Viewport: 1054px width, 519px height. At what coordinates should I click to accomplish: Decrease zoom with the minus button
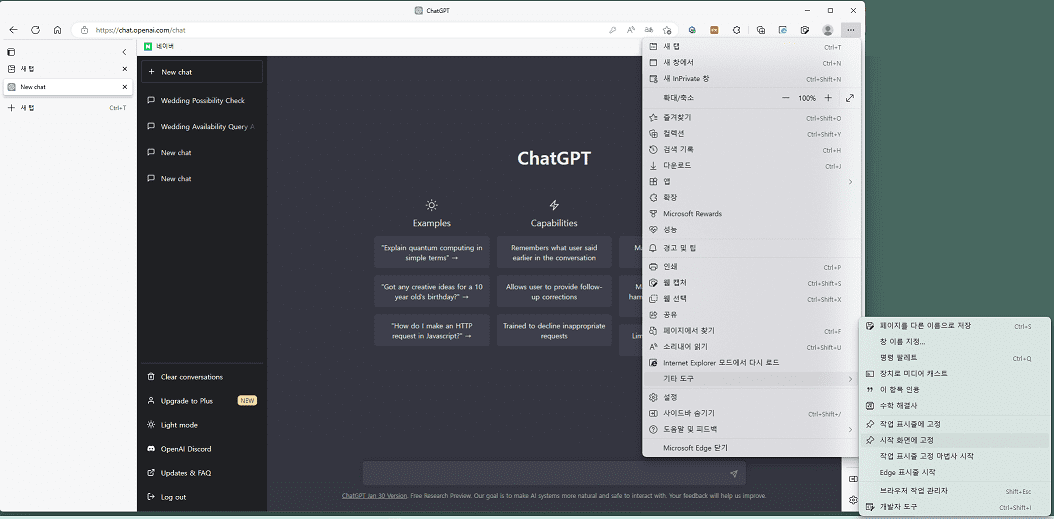pyautogui.click(x=786, y=98)
